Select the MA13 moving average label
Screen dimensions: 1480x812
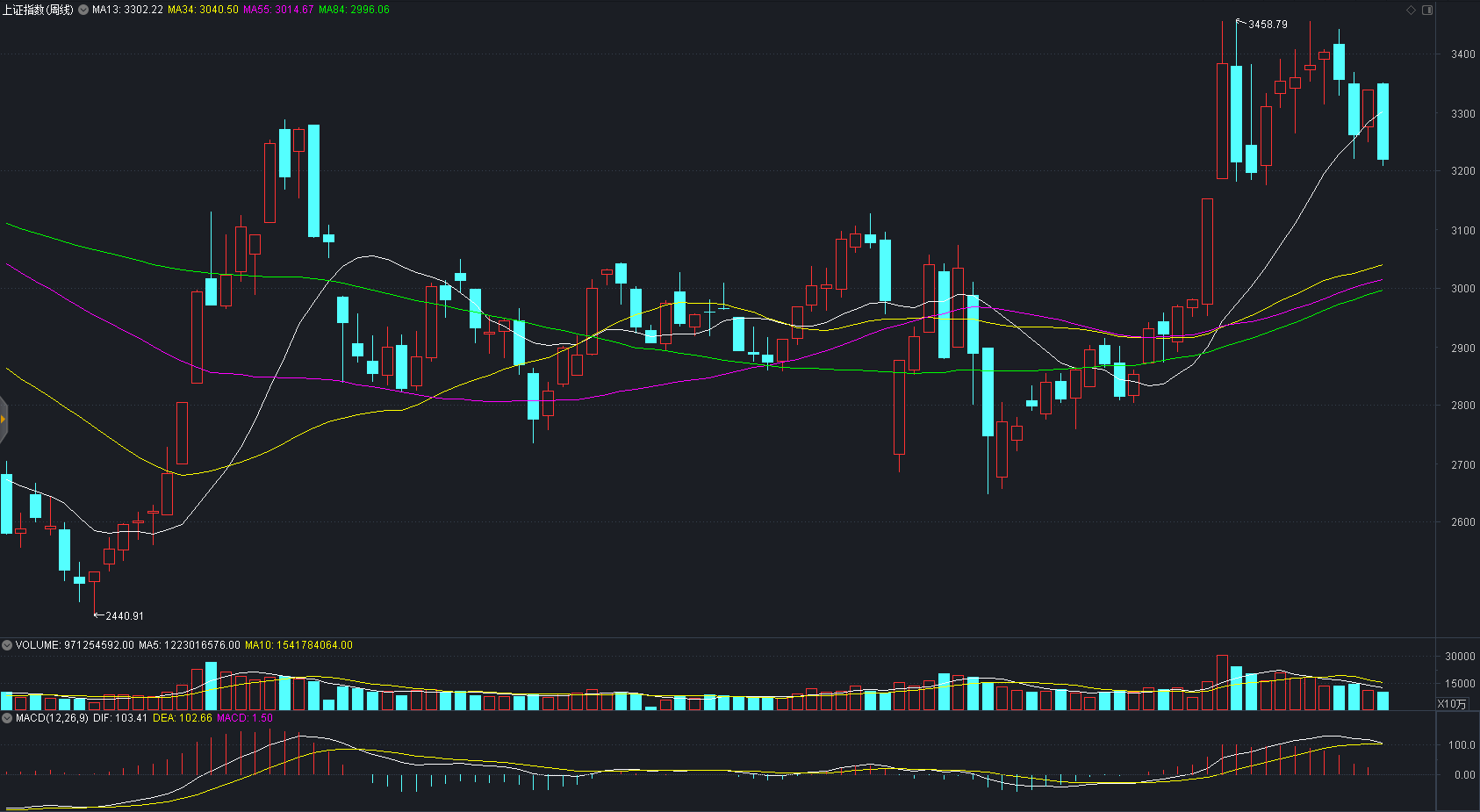click(x=127, y=10)
